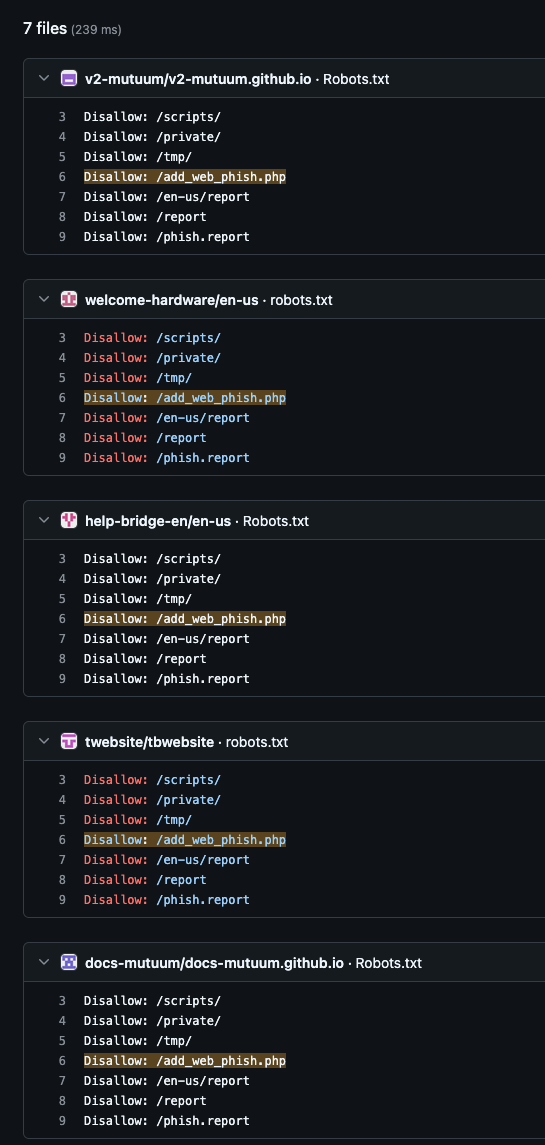This screenshot has width=545, height=1145.
Task: Collapse the help-bridge-en/en-us result
Action: coord(44,521)
